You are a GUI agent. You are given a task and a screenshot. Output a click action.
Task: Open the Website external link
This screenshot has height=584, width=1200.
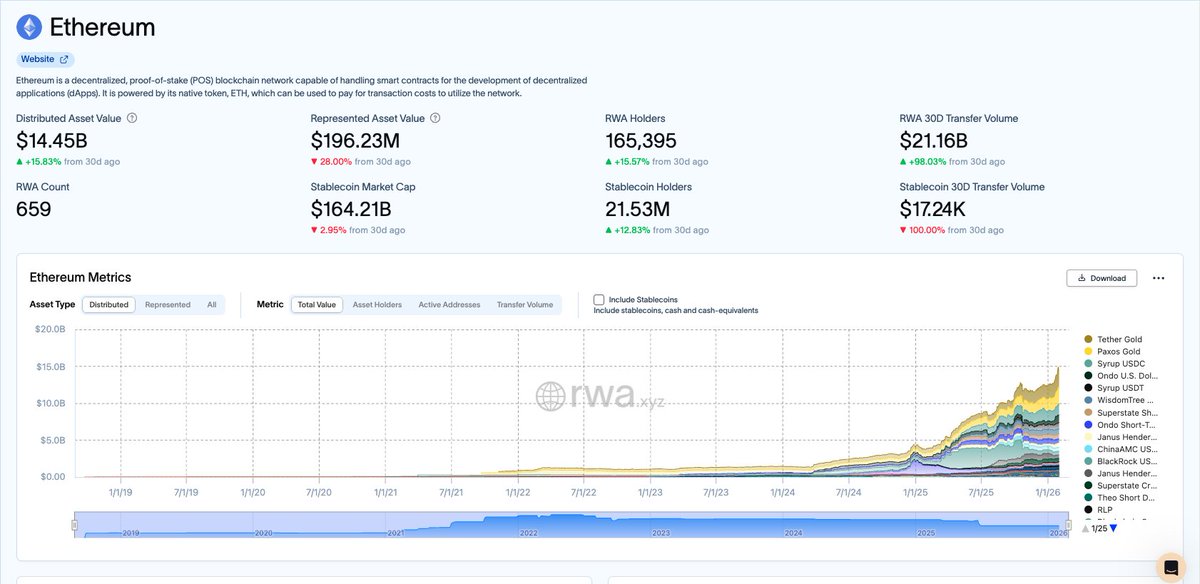[x=45, y=59]
